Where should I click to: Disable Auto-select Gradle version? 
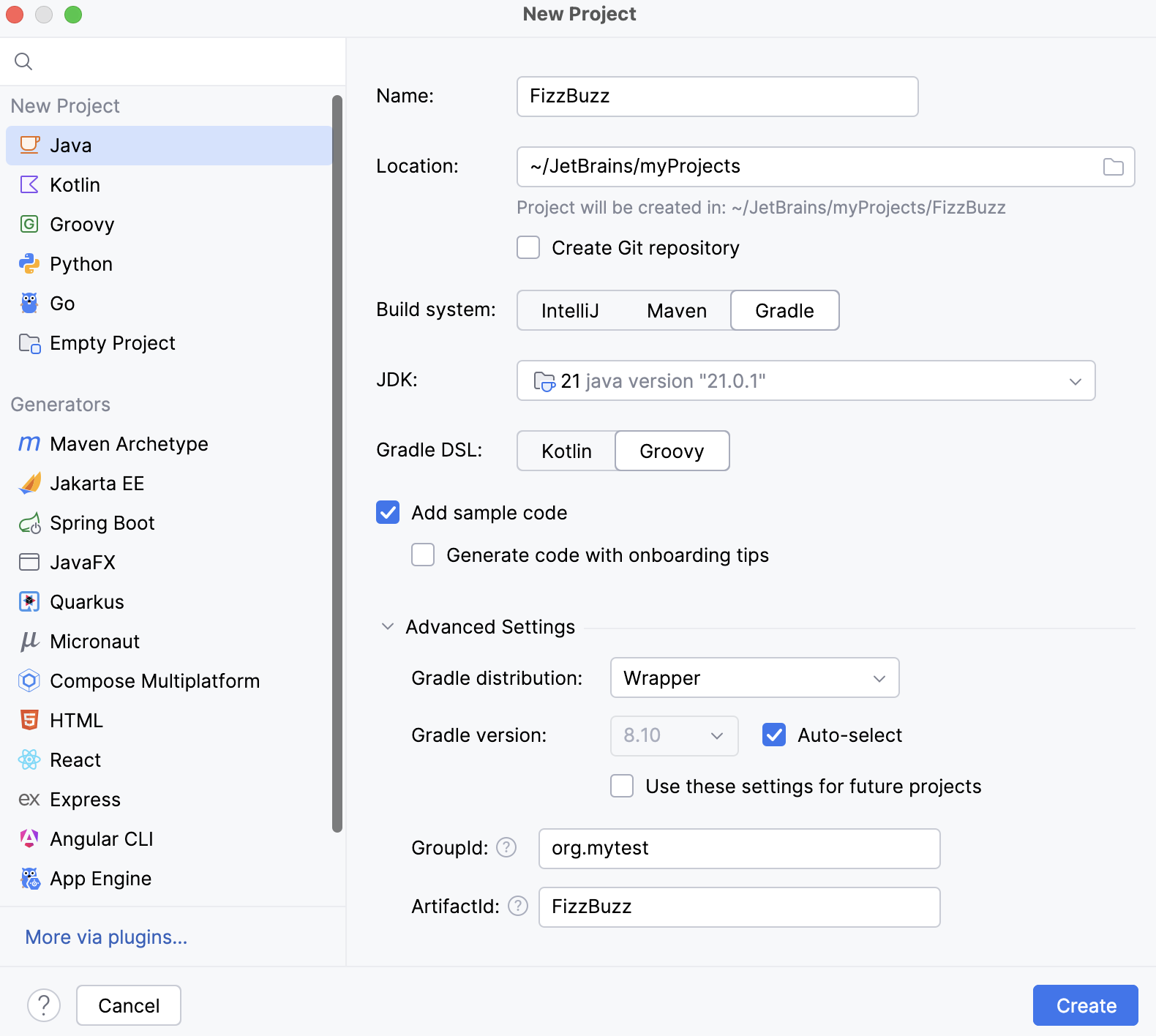(774, 735)
